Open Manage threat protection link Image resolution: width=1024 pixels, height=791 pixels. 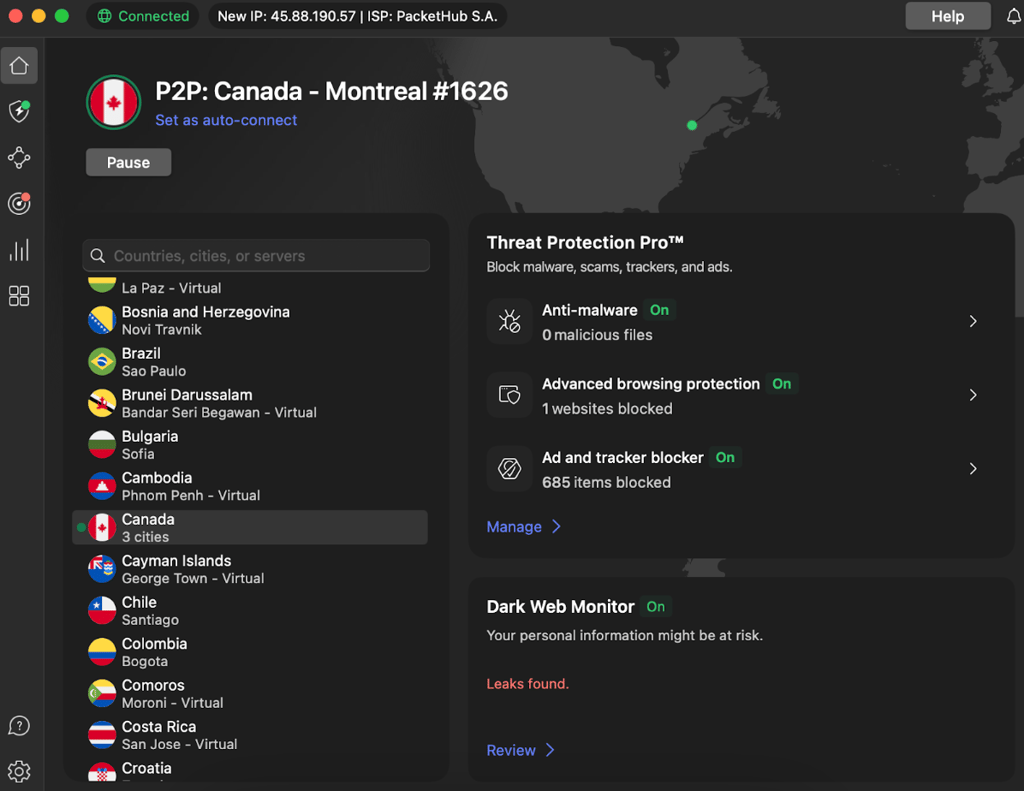[x=514, y=526]
